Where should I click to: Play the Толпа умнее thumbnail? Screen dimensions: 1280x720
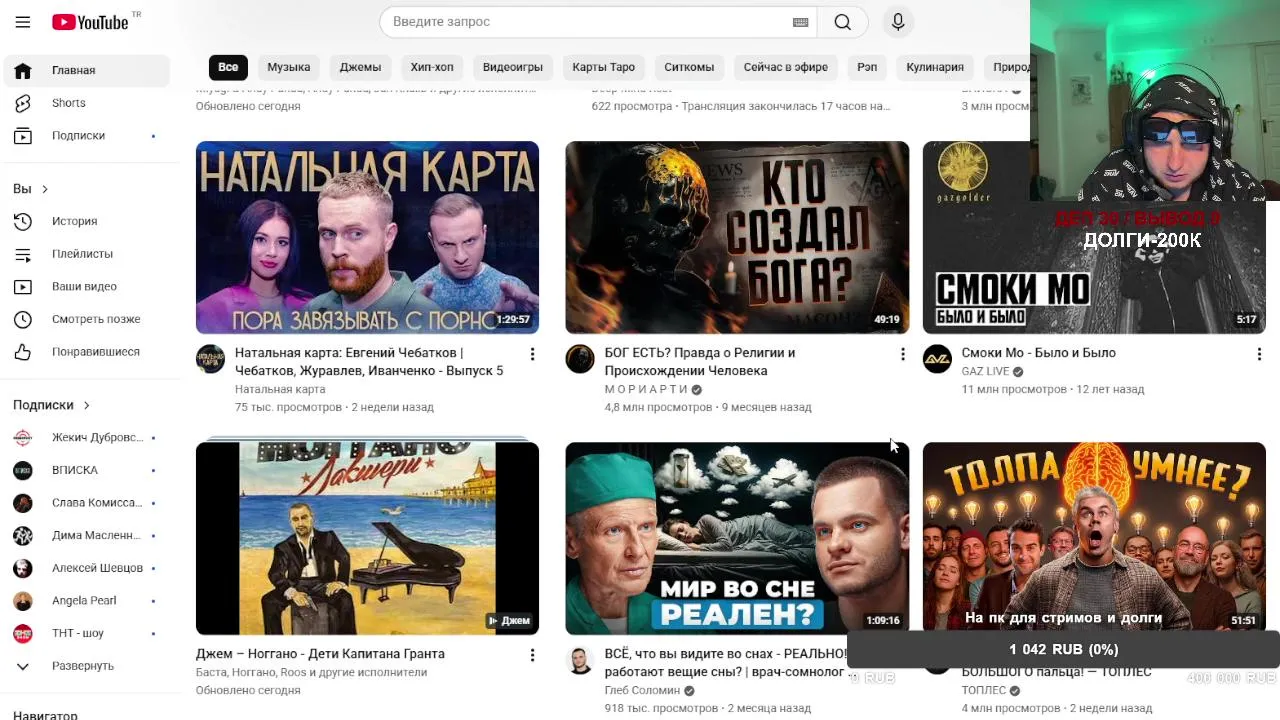[x=1094, y=538]
